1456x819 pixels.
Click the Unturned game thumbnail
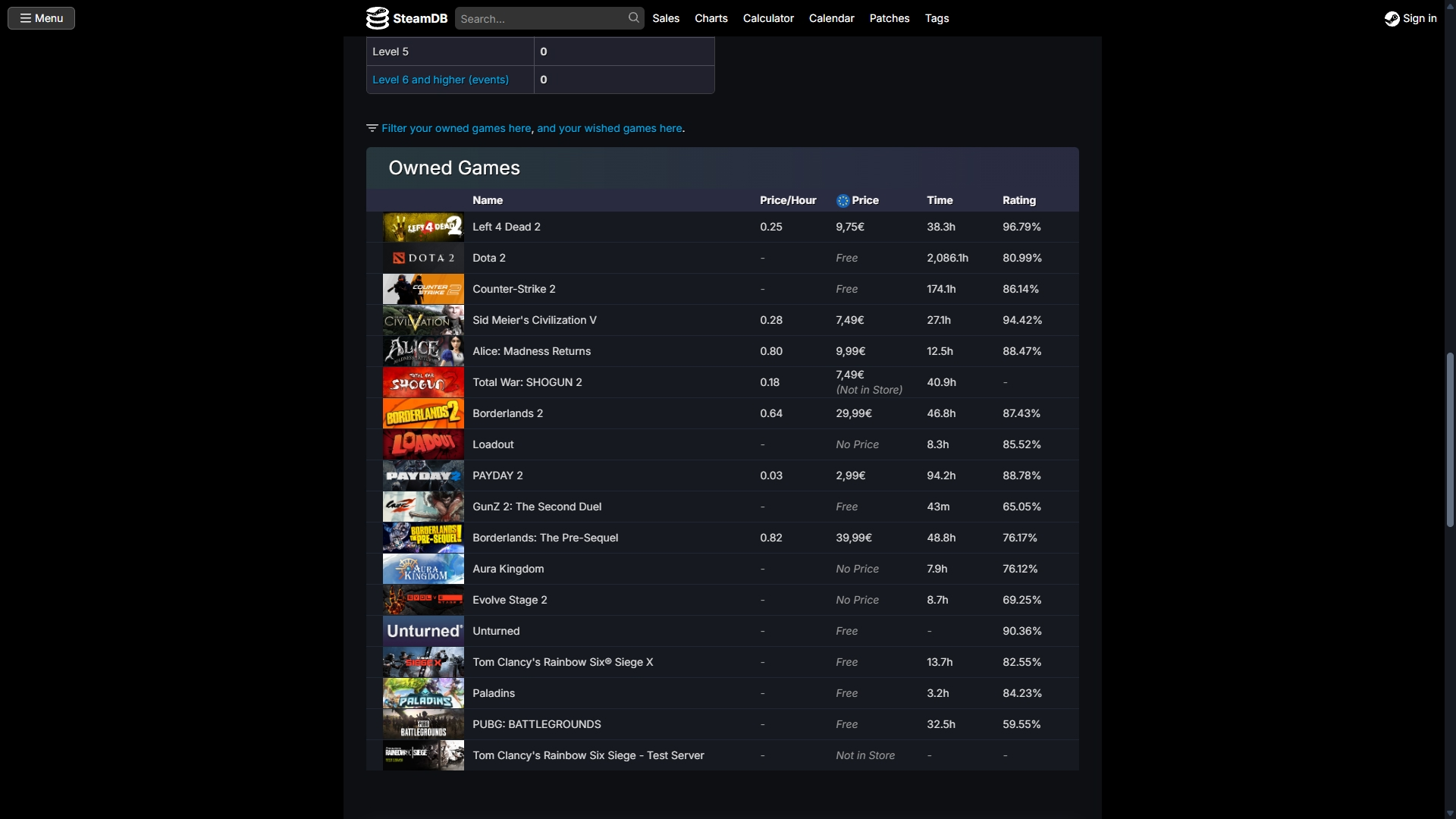423,631
